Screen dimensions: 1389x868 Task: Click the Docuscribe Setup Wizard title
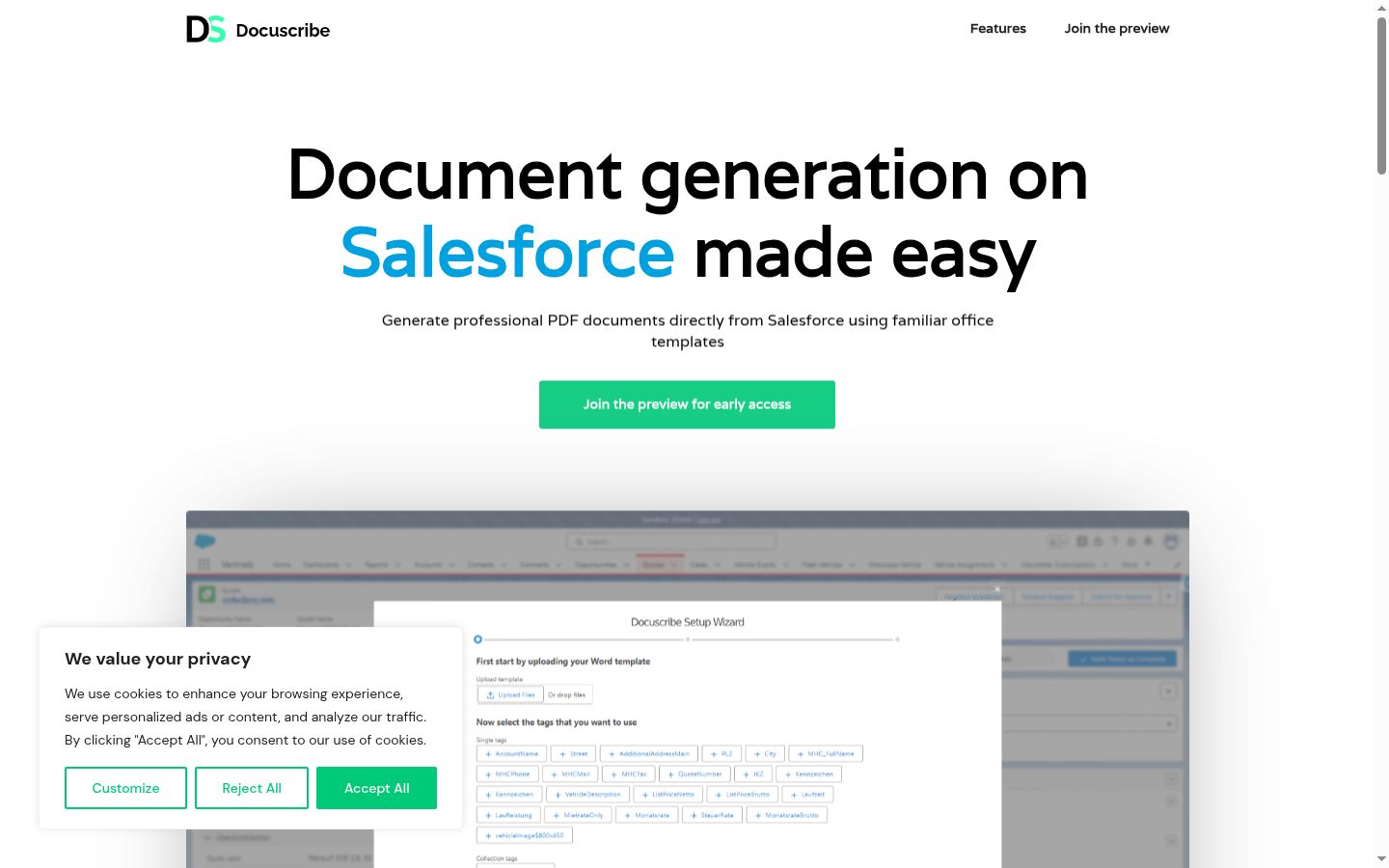pos(688,622)
